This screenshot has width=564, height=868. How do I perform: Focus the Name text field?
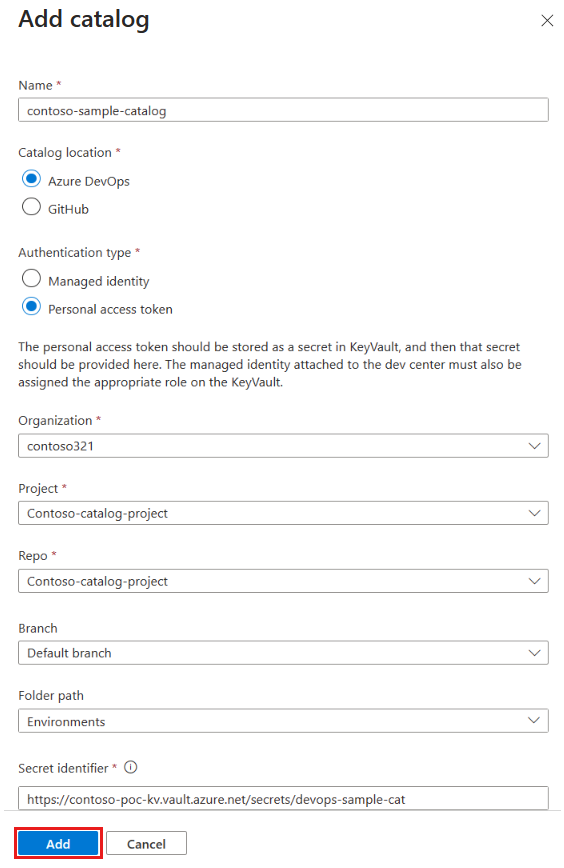(283, 110)
